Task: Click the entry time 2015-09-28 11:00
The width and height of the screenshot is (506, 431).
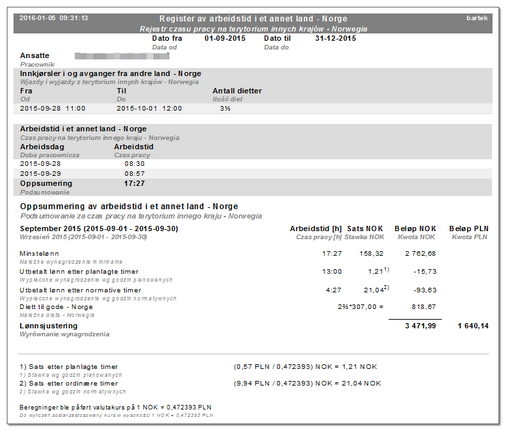Action: click(53, 109)
